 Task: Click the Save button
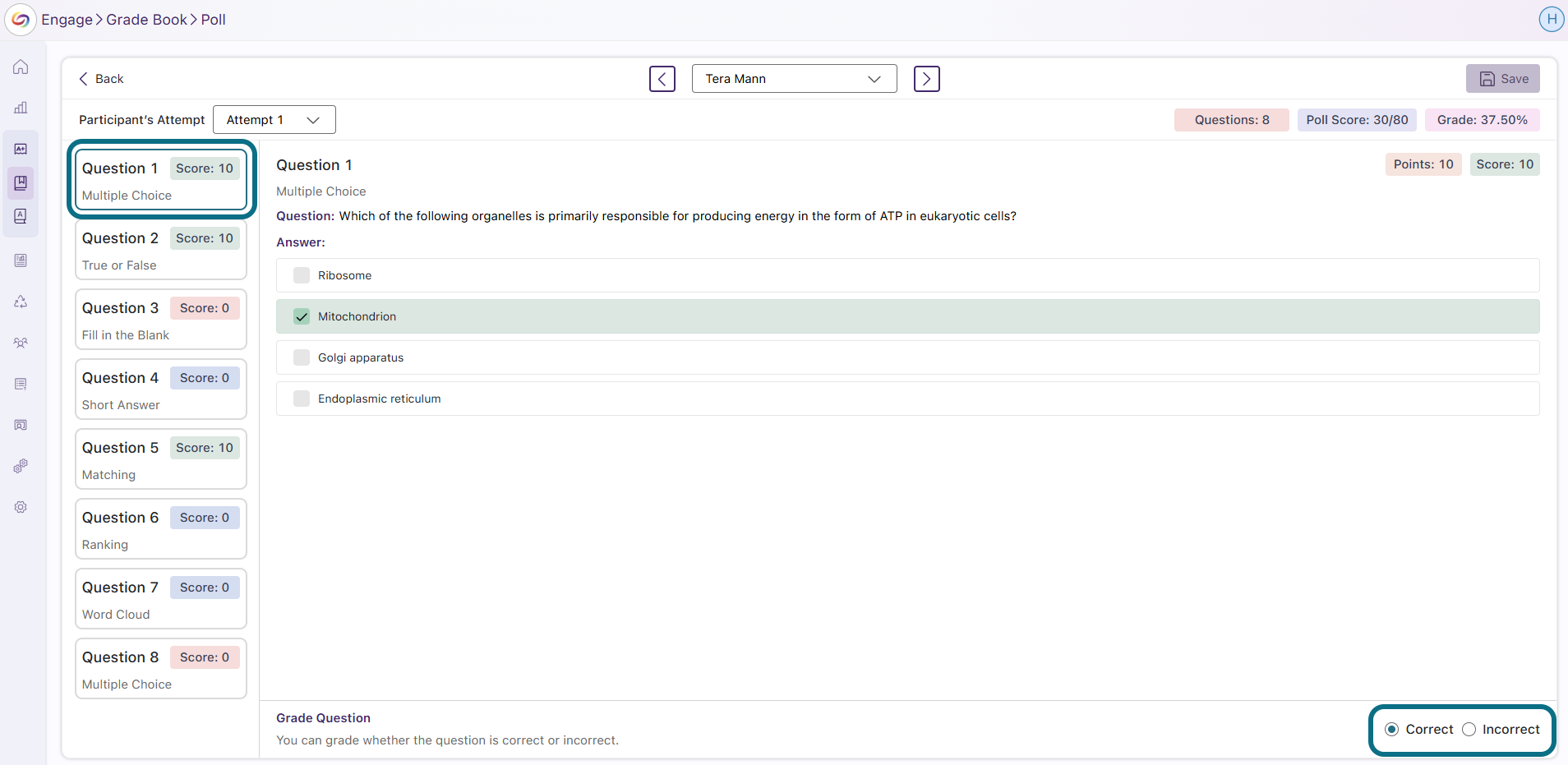(1503, 79)
